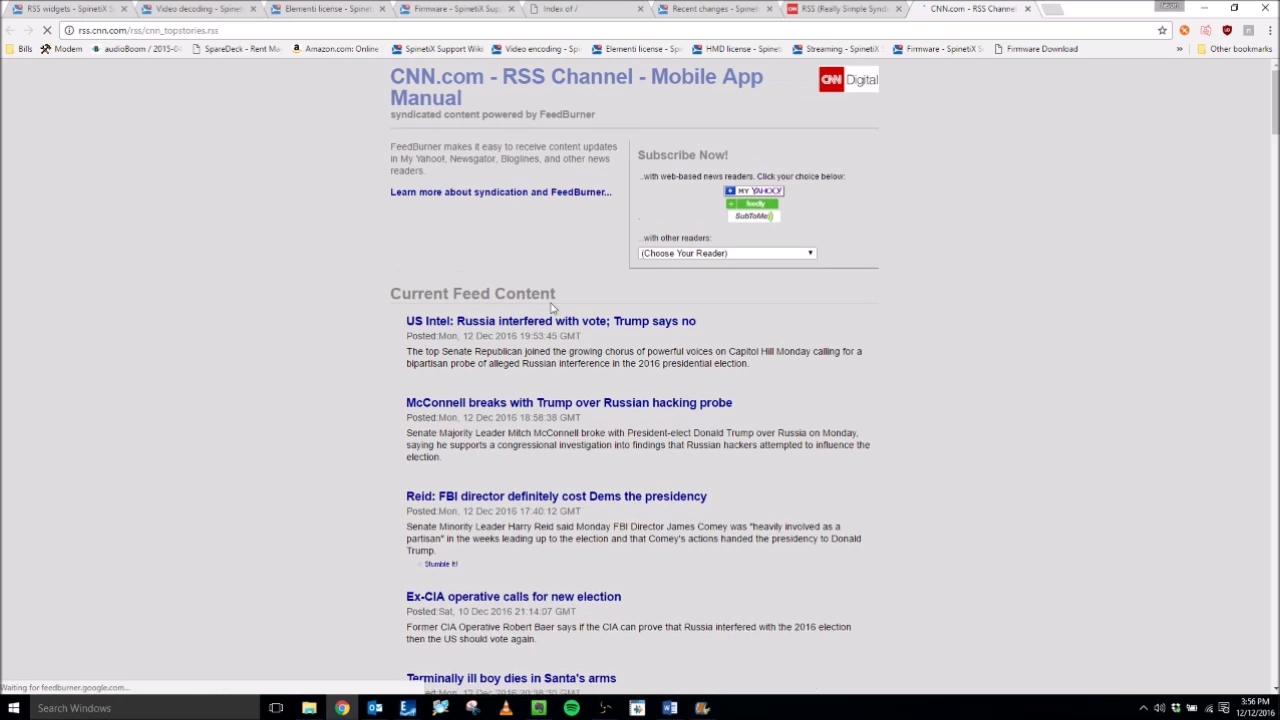This screenshot has height=720, width=1280.
Task: Show hidden system tray icons
Action: (1143, 708)
